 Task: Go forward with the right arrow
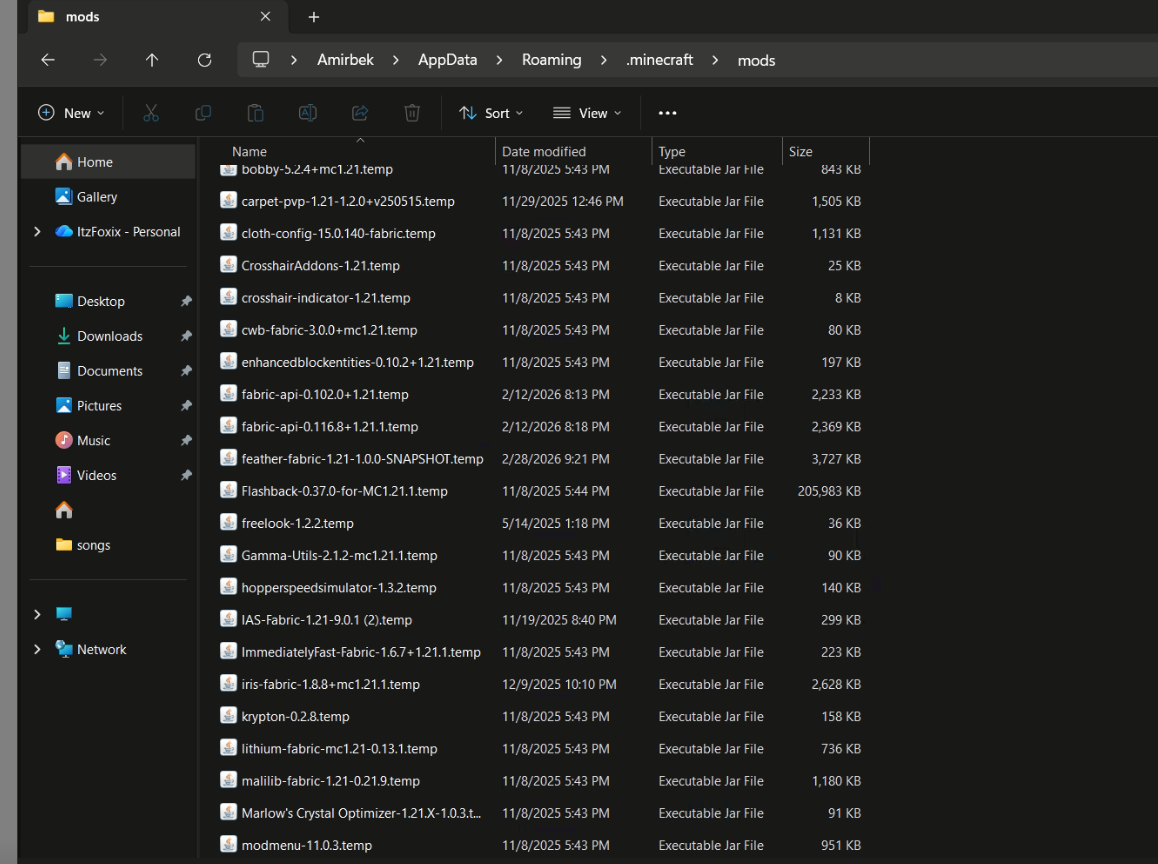point(100,60)
